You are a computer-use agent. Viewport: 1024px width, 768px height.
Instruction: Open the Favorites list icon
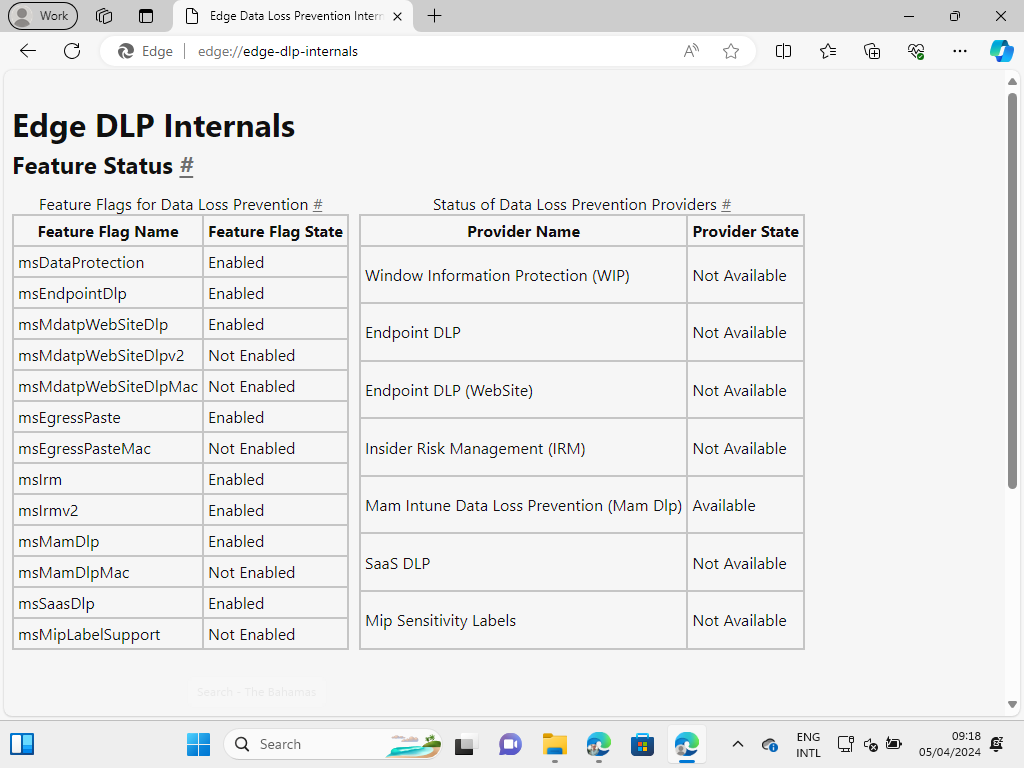click(x=827, y=51)
